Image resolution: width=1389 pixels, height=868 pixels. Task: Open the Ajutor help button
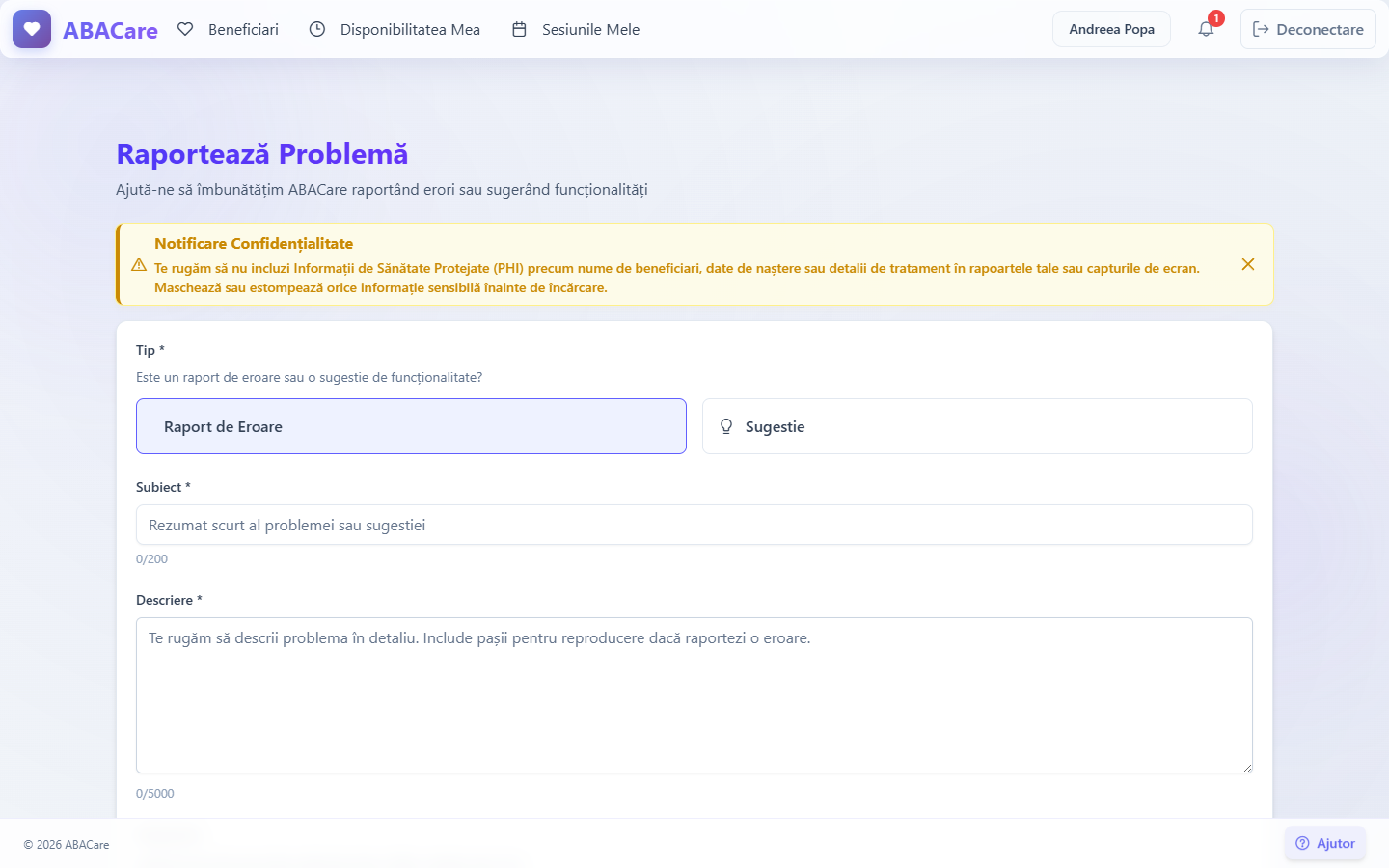1325,843
